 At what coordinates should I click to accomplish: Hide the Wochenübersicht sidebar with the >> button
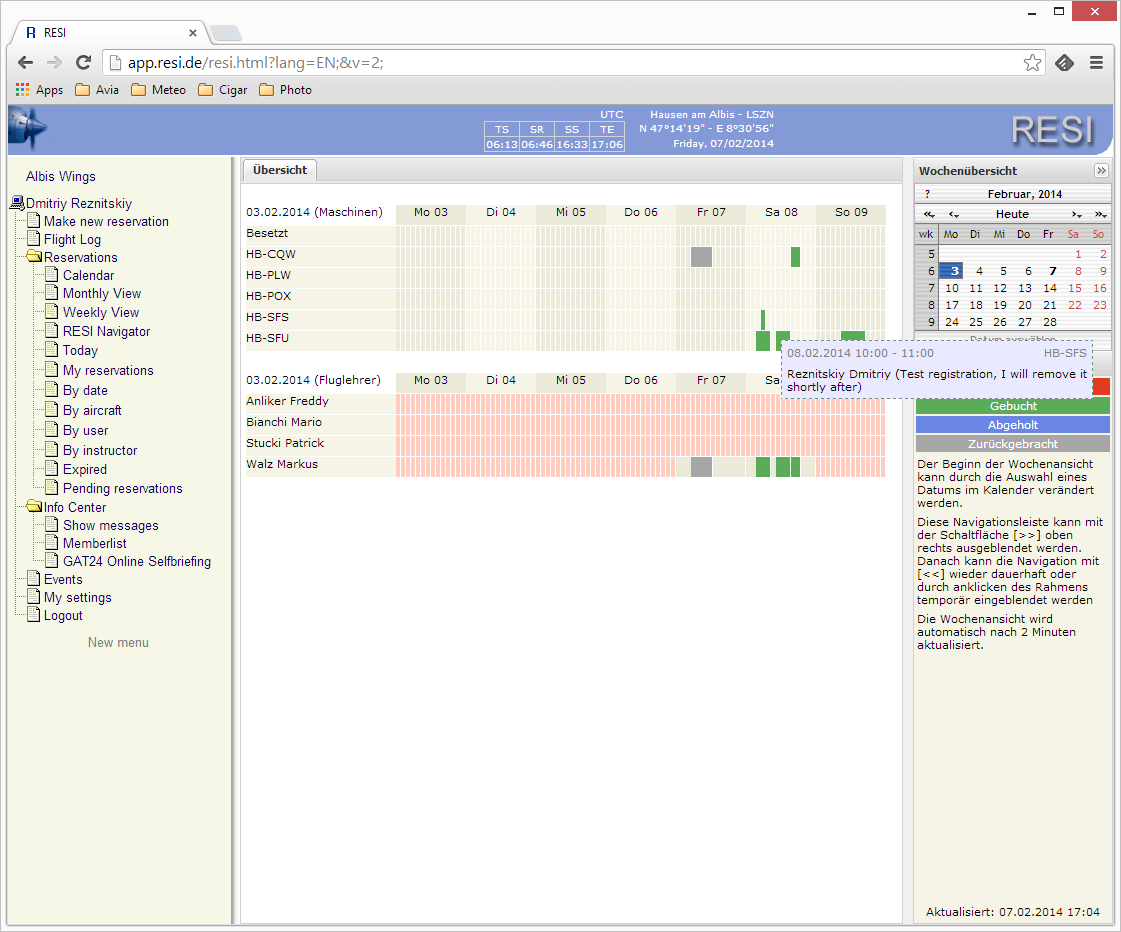[1101, 171]
